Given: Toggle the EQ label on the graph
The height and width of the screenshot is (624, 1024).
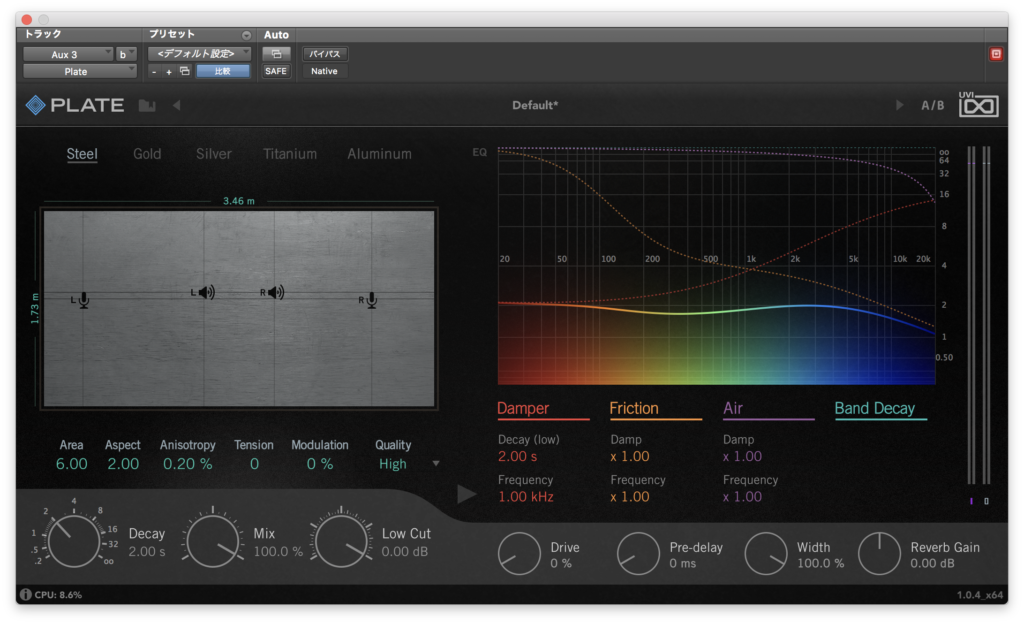Looking at the screenshot, I should pos(479,152).
